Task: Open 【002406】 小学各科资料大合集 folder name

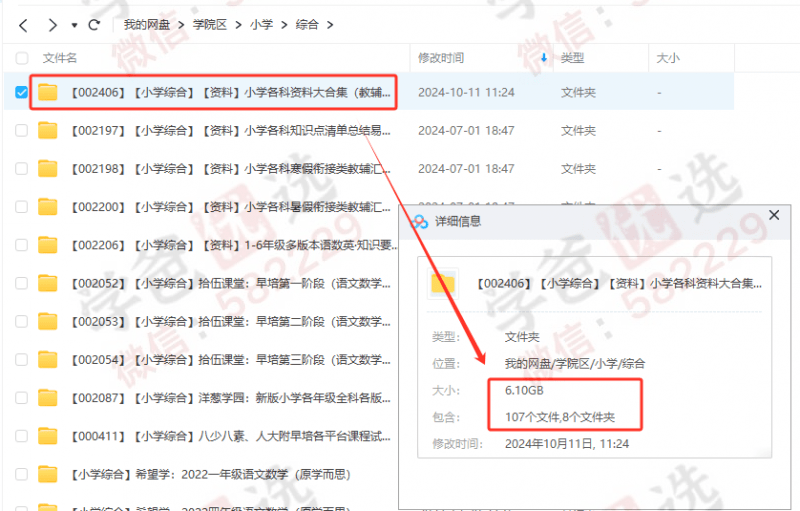Action: click(x=230, y=92)
